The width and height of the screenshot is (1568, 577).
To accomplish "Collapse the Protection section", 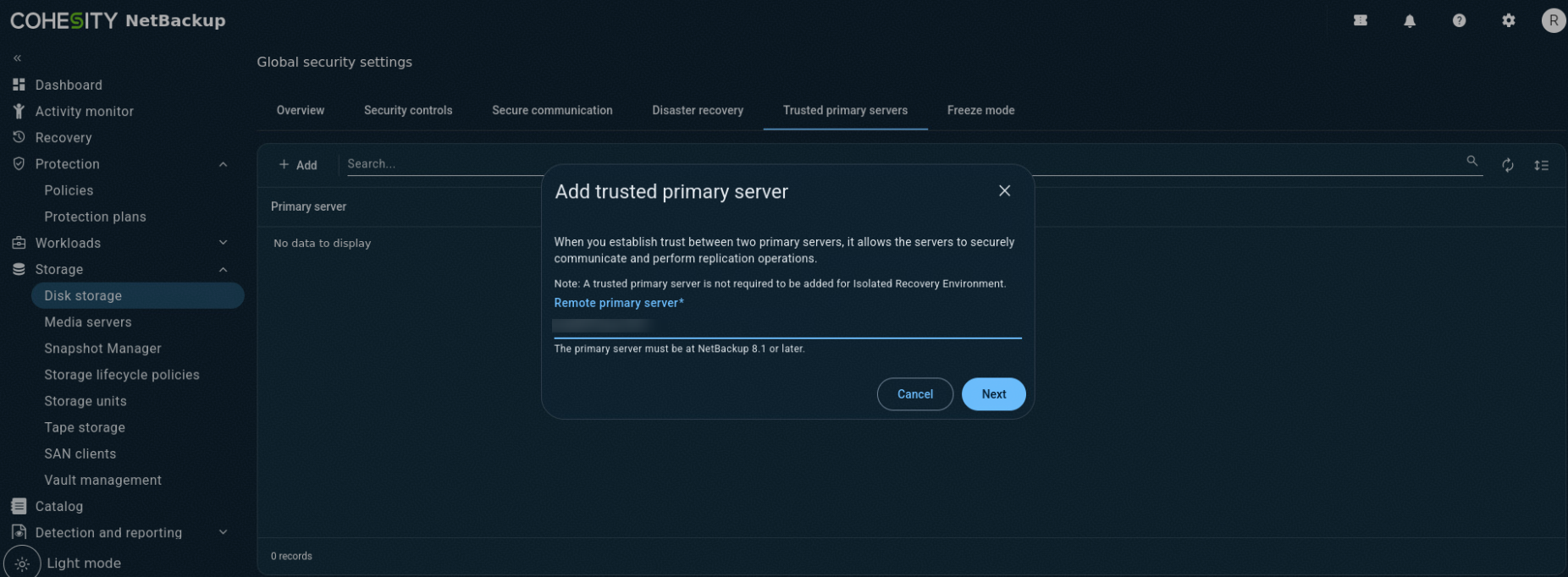I will click(x=223, y=164).
